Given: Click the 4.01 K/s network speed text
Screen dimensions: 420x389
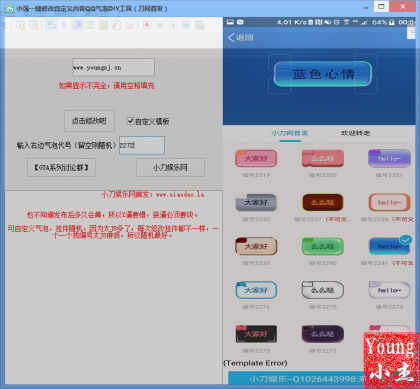Looking at the screenshot, I should 291,22.
